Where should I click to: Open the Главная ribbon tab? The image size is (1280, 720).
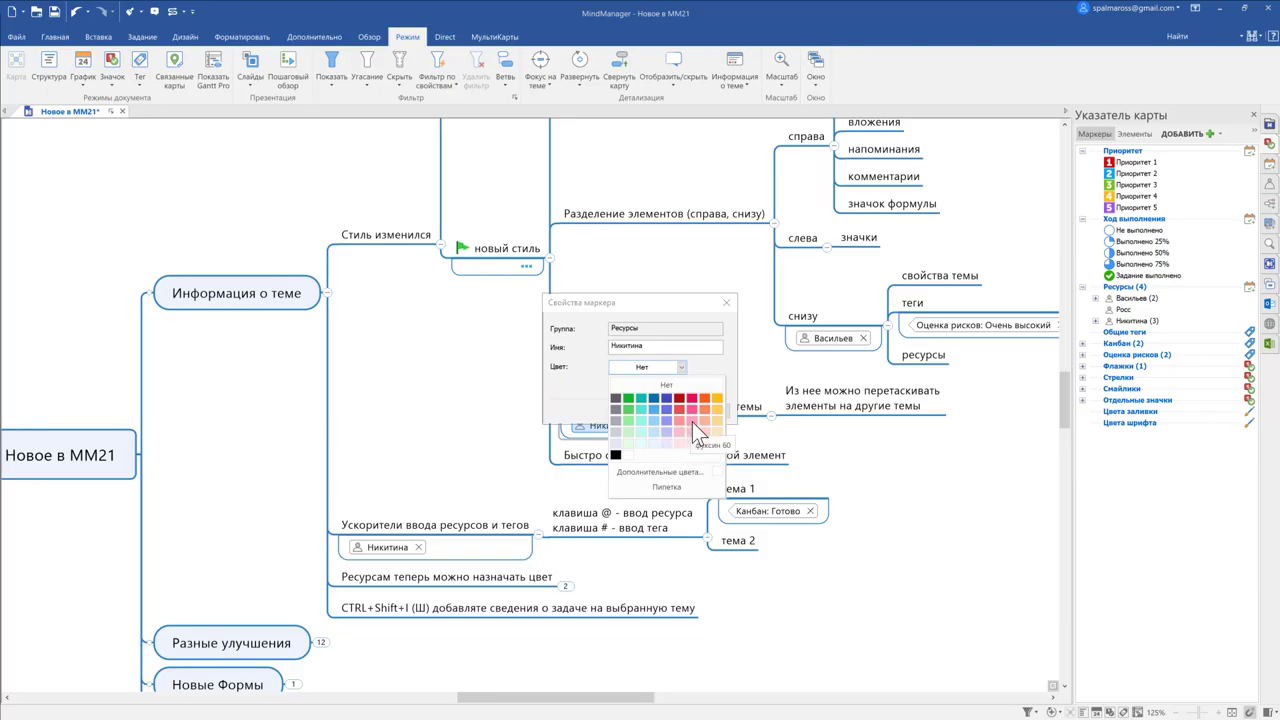click(x=55, y=37)
